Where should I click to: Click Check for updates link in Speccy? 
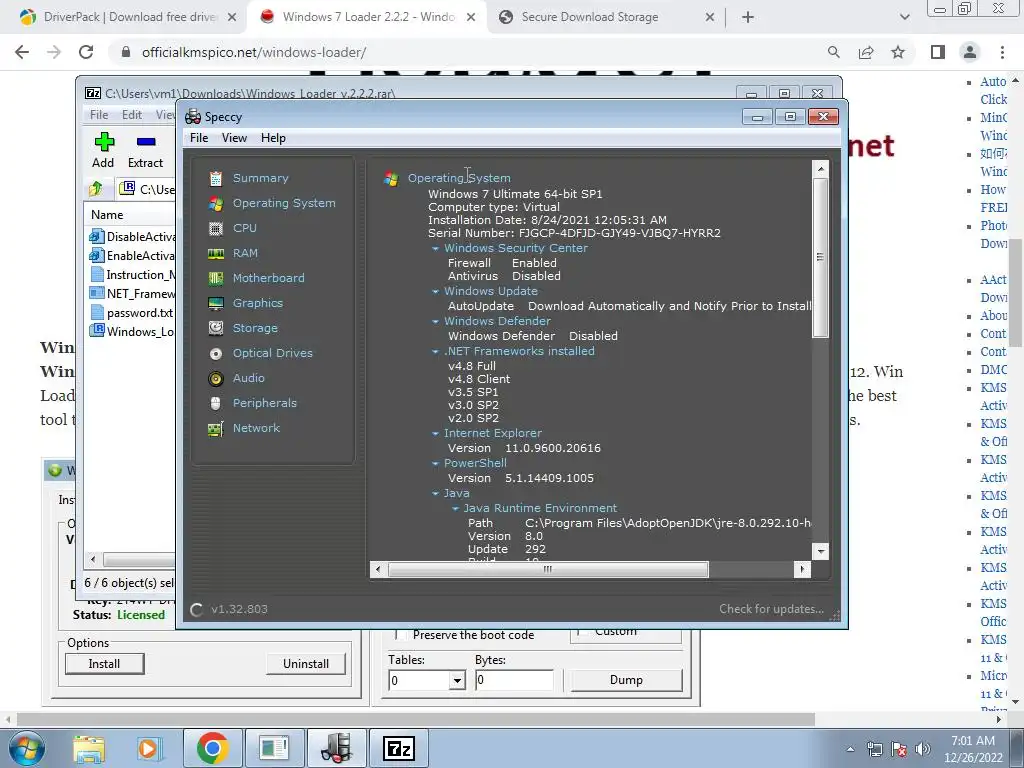click(x=771, y=609)
